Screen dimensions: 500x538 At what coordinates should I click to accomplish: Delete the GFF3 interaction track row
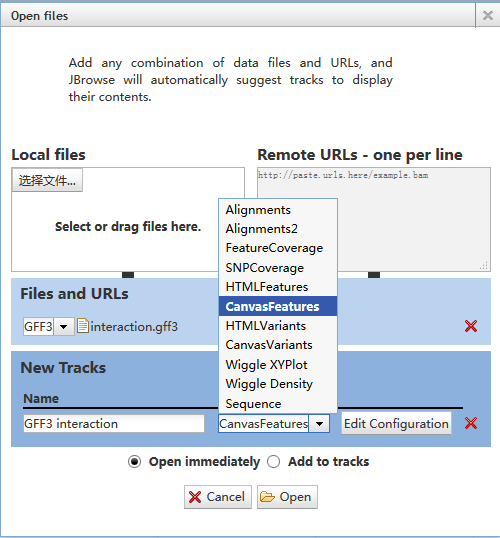[x=470, y=423]
